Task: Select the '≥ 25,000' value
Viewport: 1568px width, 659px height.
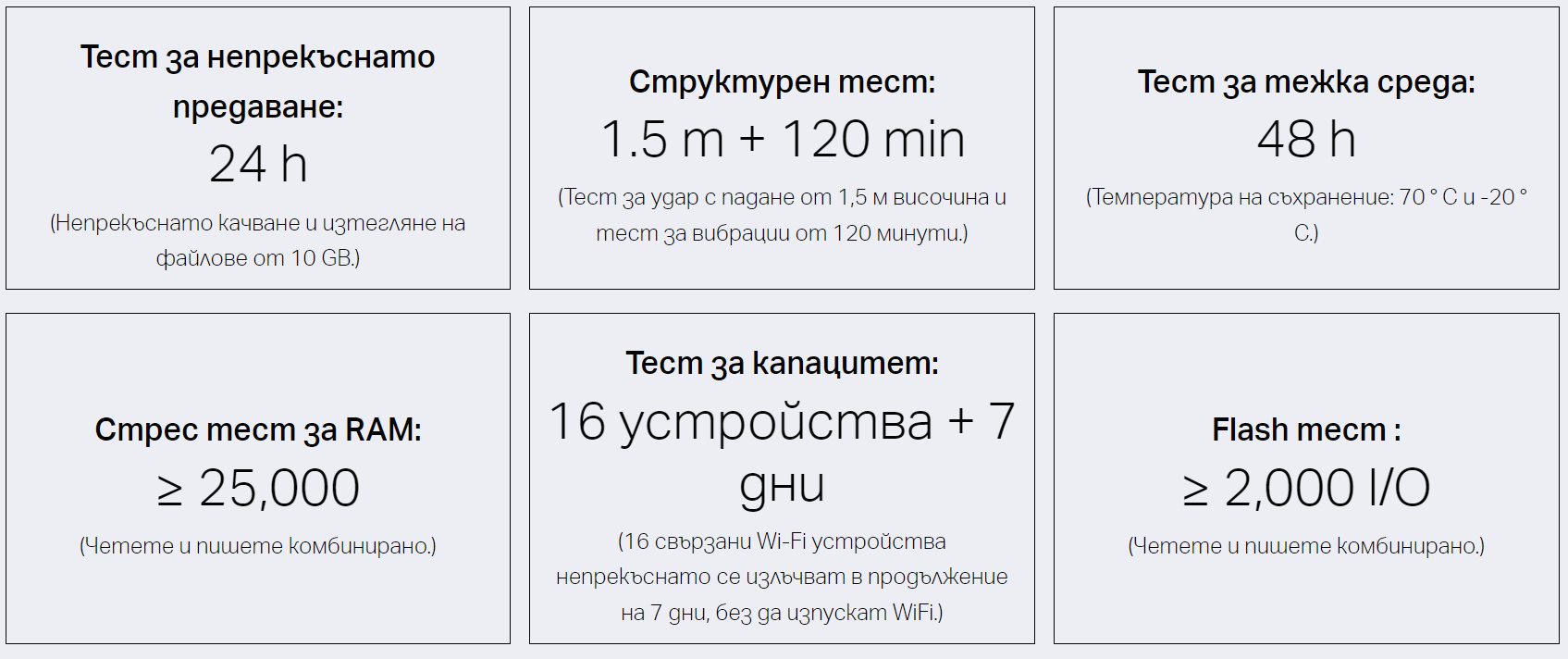Action: 258,488
